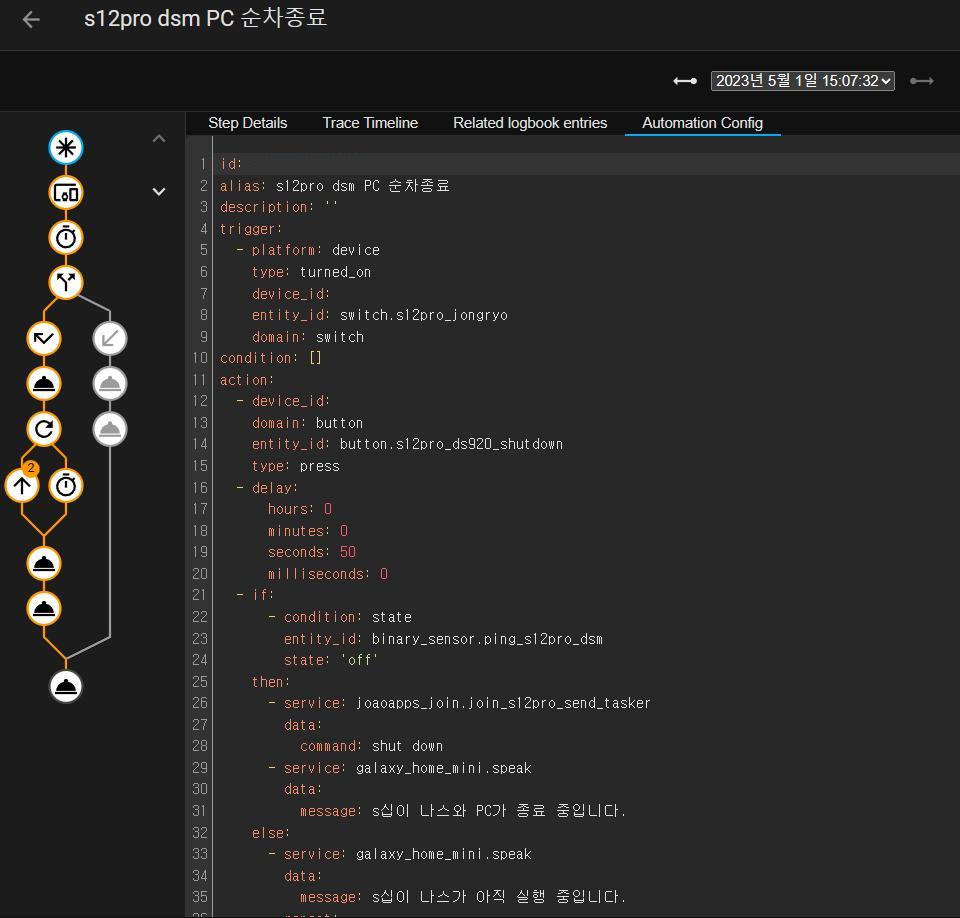Go to the newer trace arrow

click(x=921, y=81)
